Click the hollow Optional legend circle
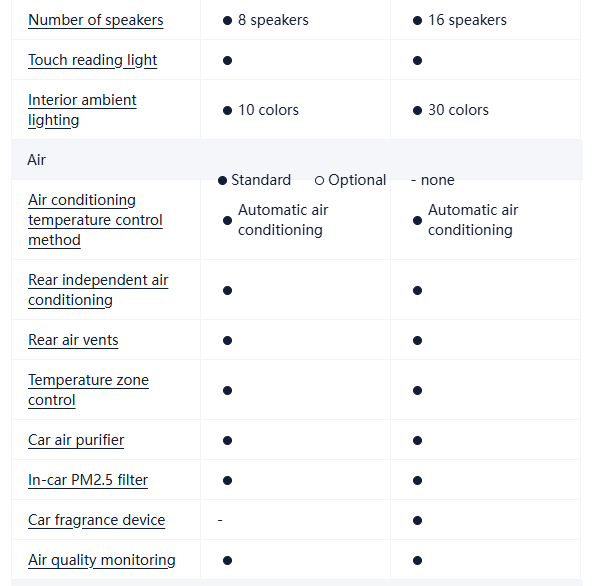 (x=319, y=181)
